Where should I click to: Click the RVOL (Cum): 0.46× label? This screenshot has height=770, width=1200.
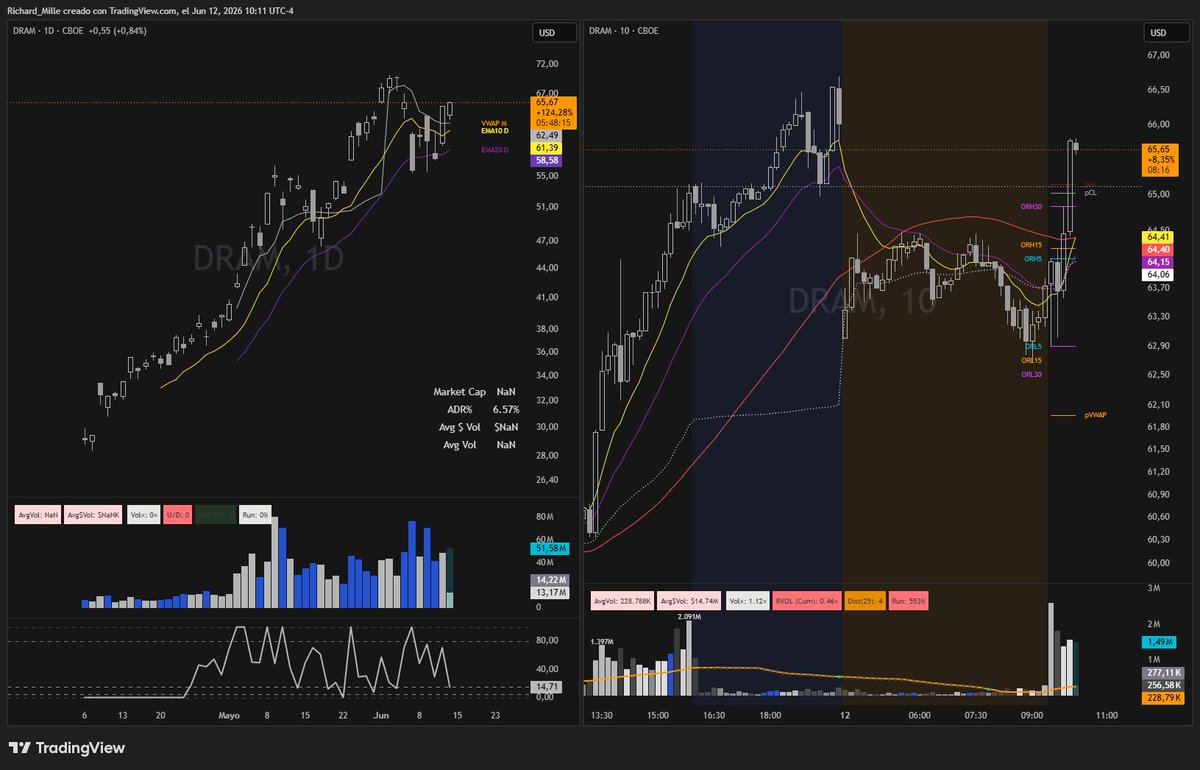pyautogui.click(x=806, y=601)
